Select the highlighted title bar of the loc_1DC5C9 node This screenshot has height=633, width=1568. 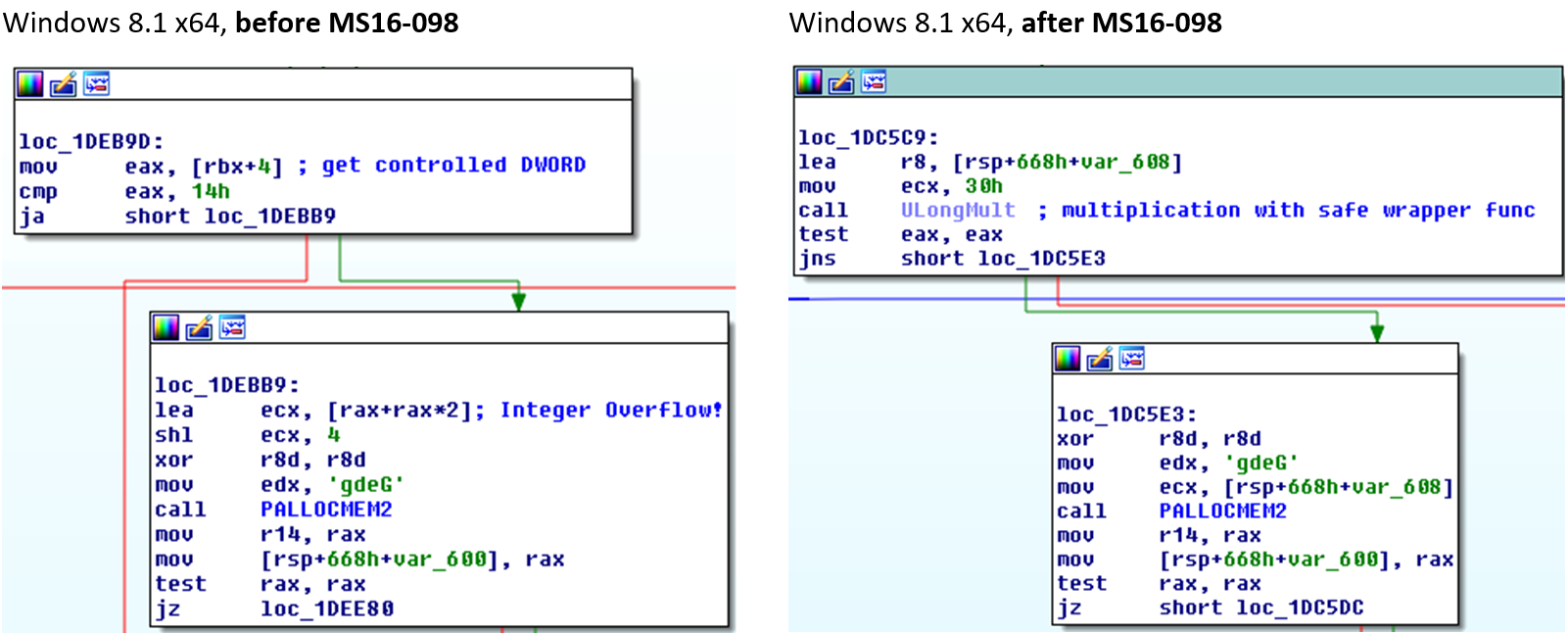(1214, 82)
